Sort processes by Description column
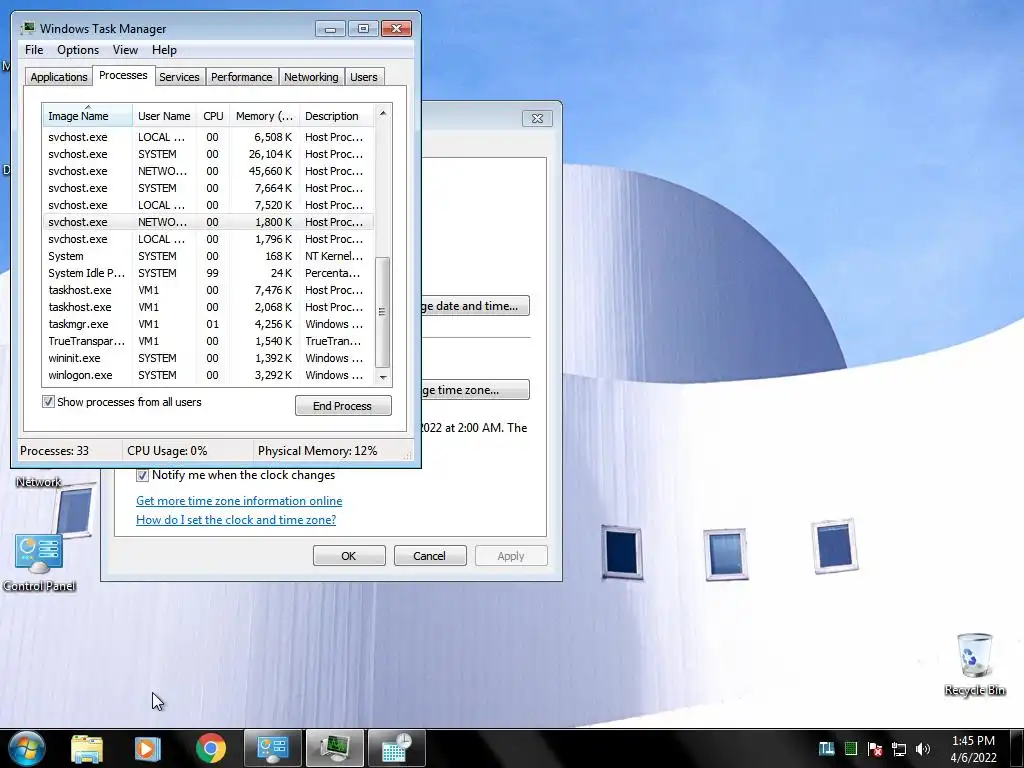This screenshot has height=768, width=1024. [336, 116]
